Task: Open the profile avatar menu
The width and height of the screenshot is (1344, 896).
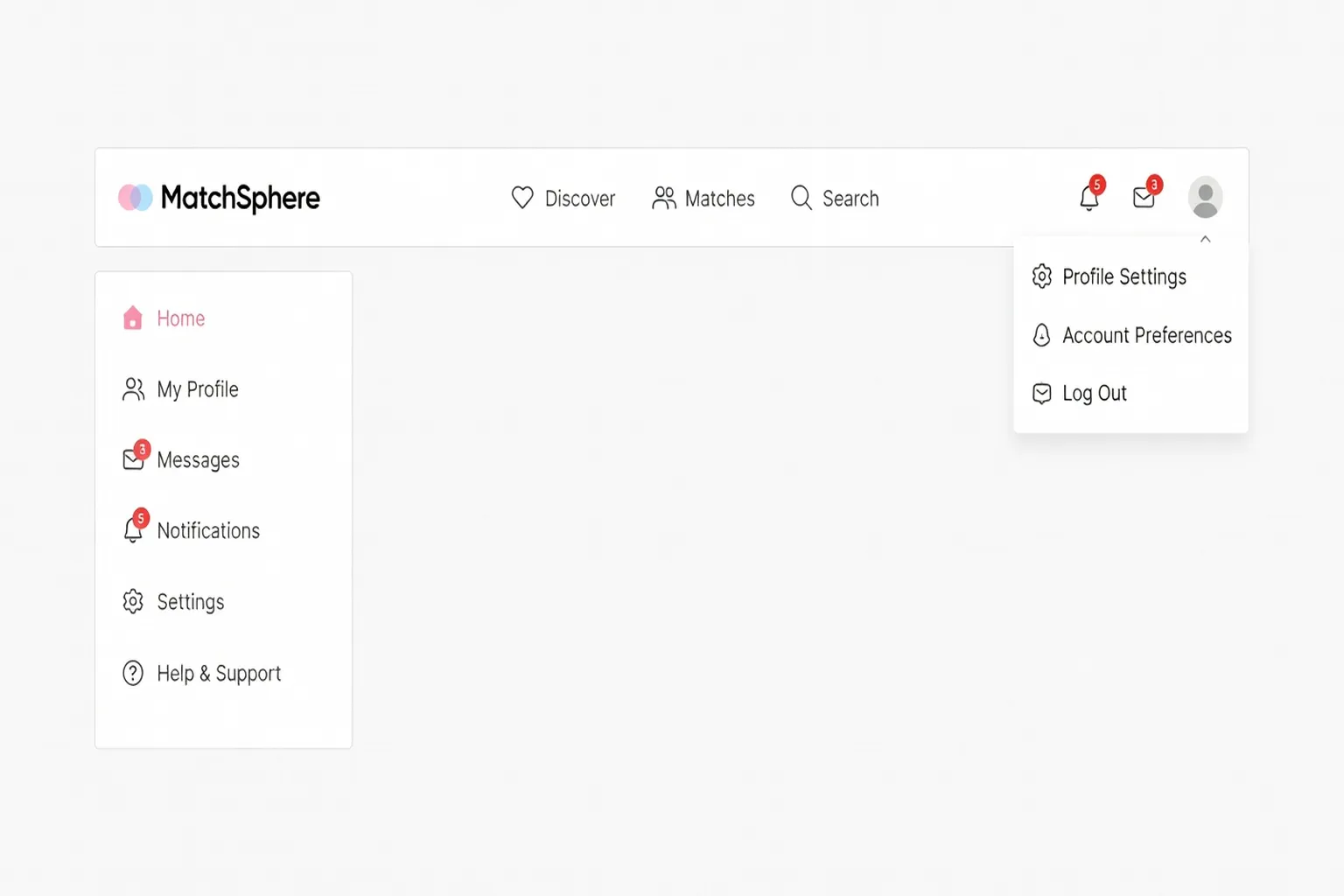Action: click(1206, 198)
